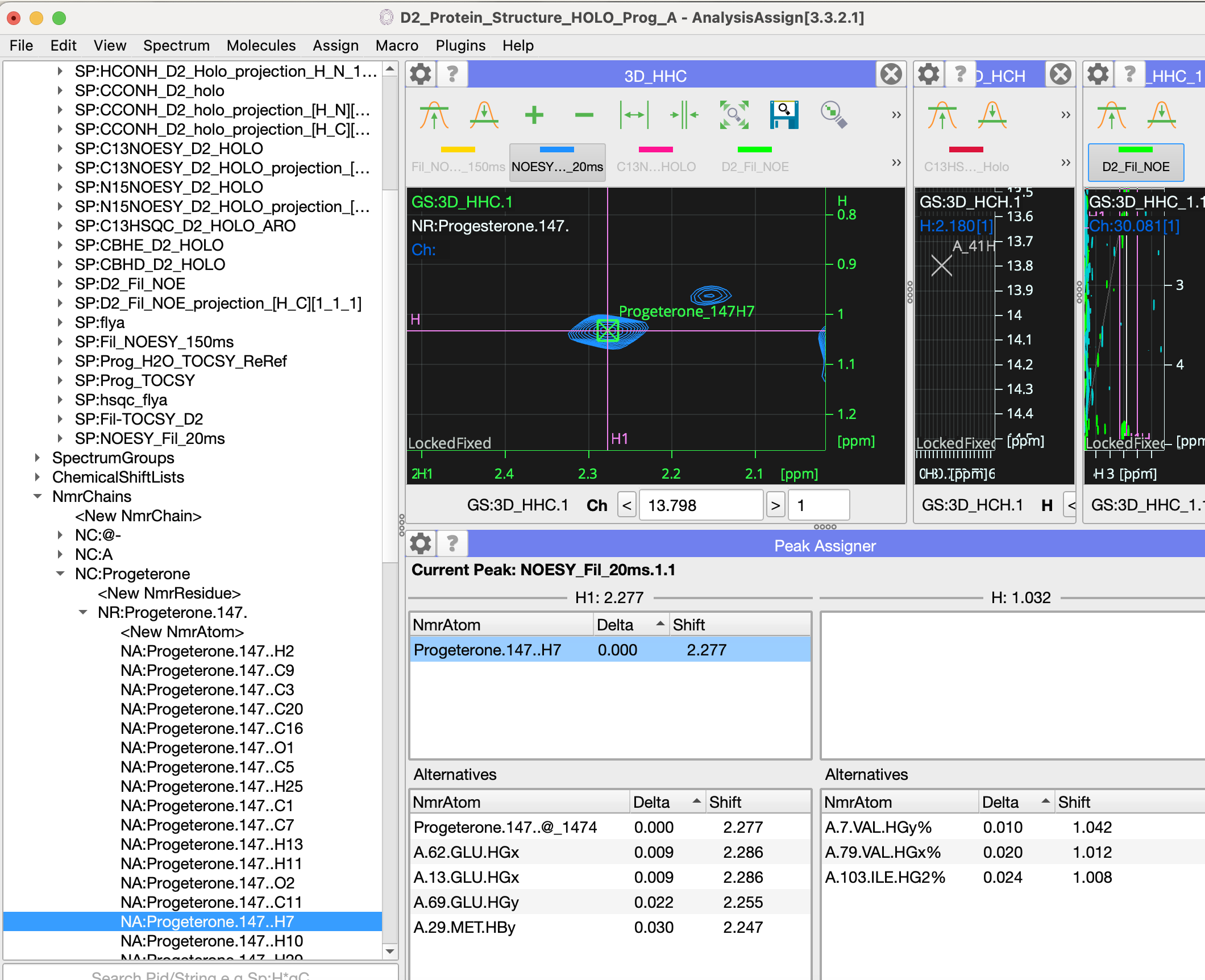1205x980 pixels.
Task: Click the contour-level raise icon in 3D_HHC
Action: coord(434,115)
